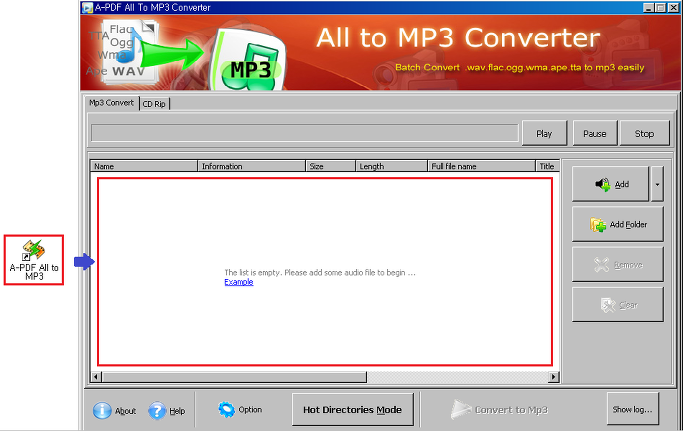Image resolution: width=683 pixels, height=431 pixels.
Task: Click the Hot Directories Mode button
Action: coord(352,410)
